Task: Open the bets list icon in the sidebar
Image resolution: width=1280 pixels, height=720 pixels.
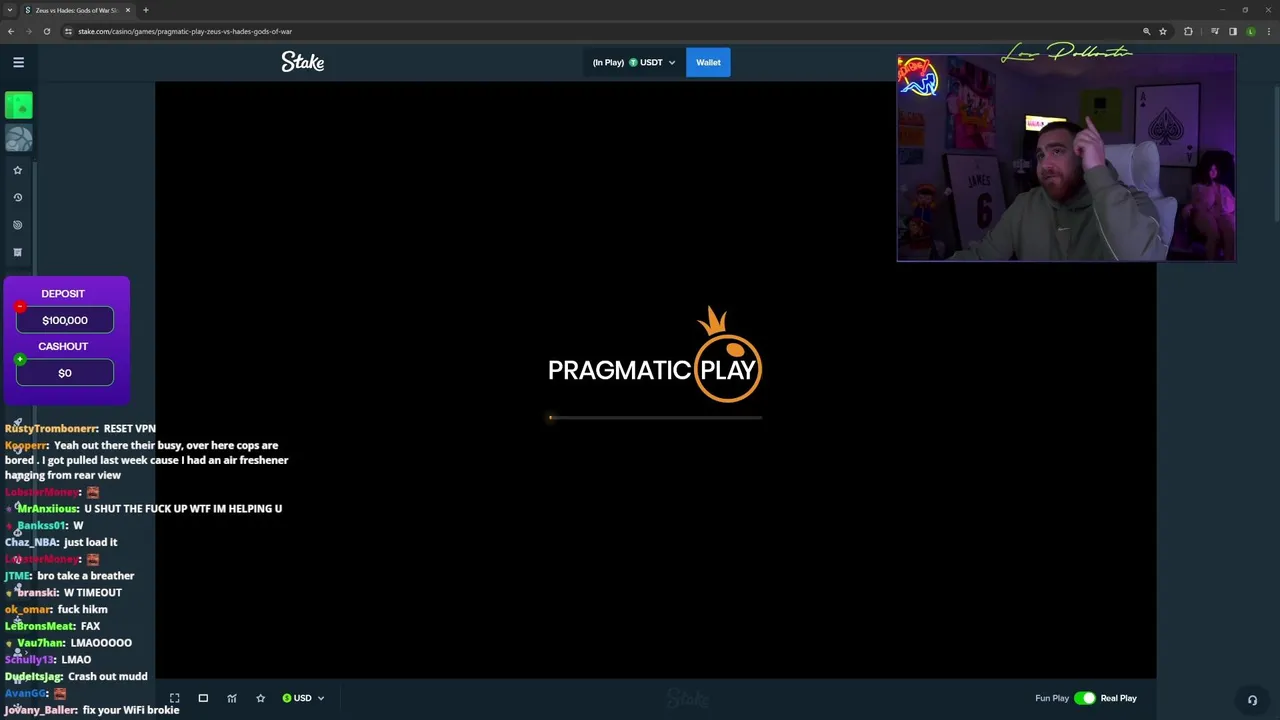Action: [17, 252]
